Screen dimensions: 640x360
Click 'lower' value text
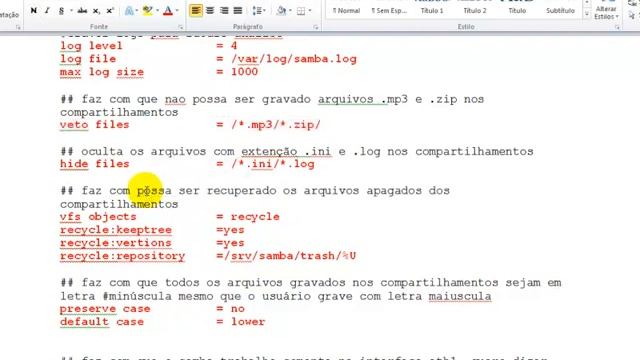(248, 322)
